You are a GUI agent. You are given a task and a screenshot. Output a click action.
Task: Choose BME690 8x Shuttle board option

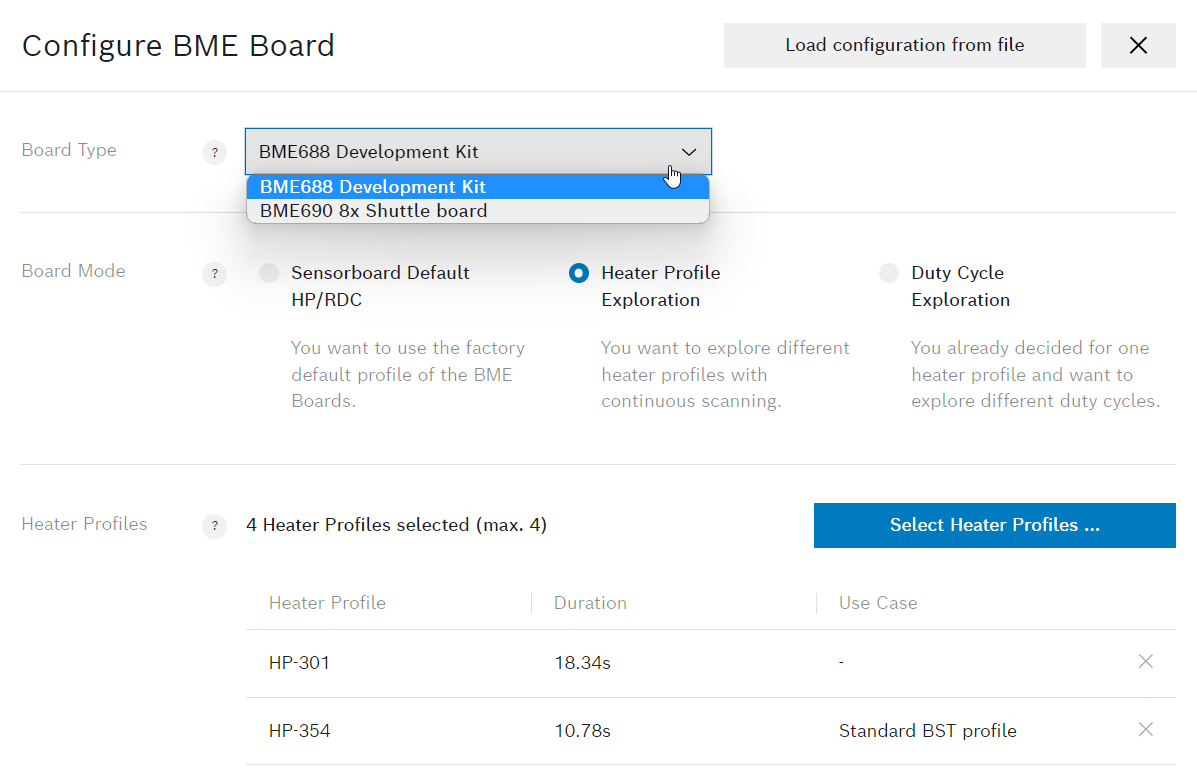[478, 211]
